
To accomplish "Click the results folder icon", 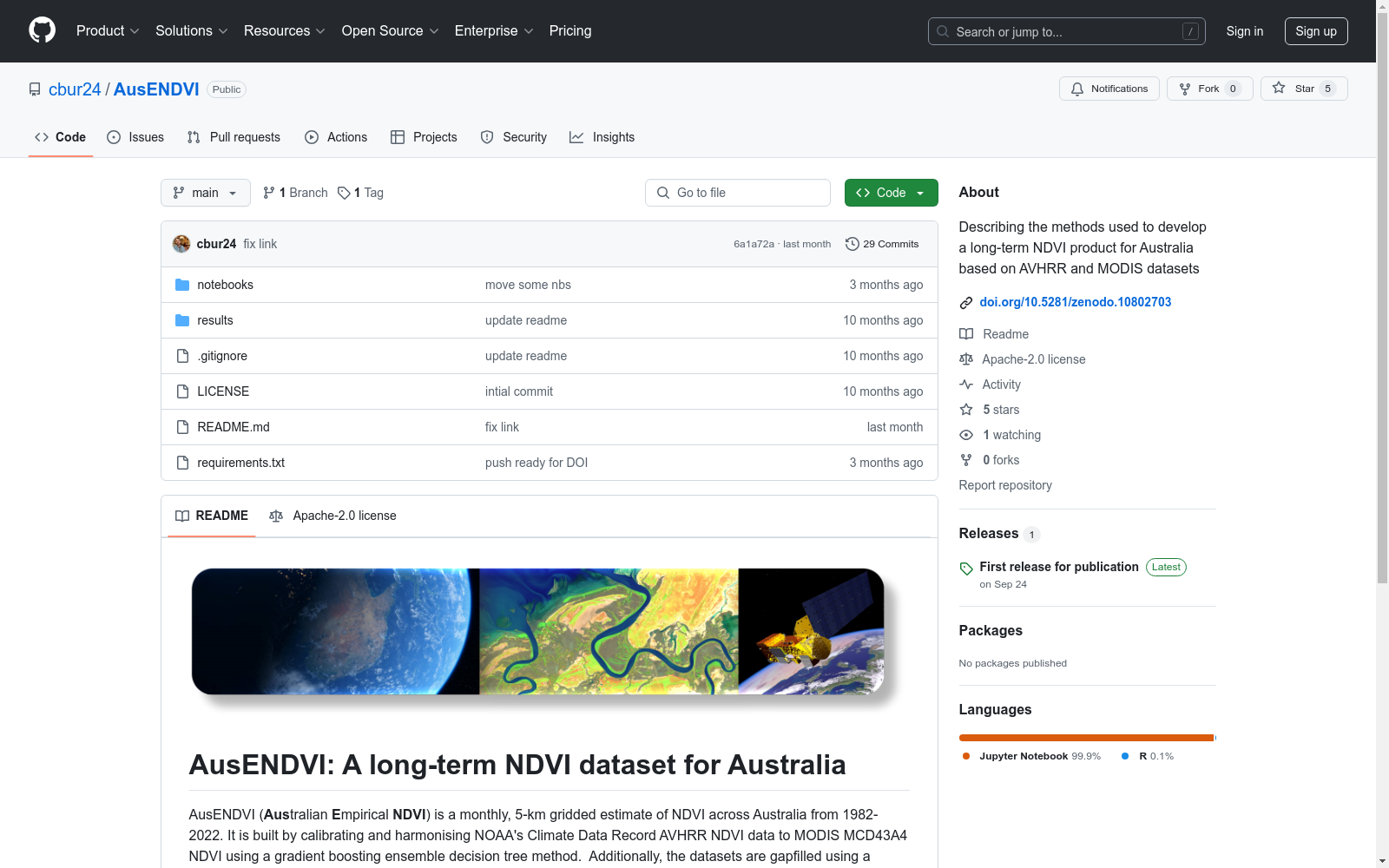I will point(182,320).
